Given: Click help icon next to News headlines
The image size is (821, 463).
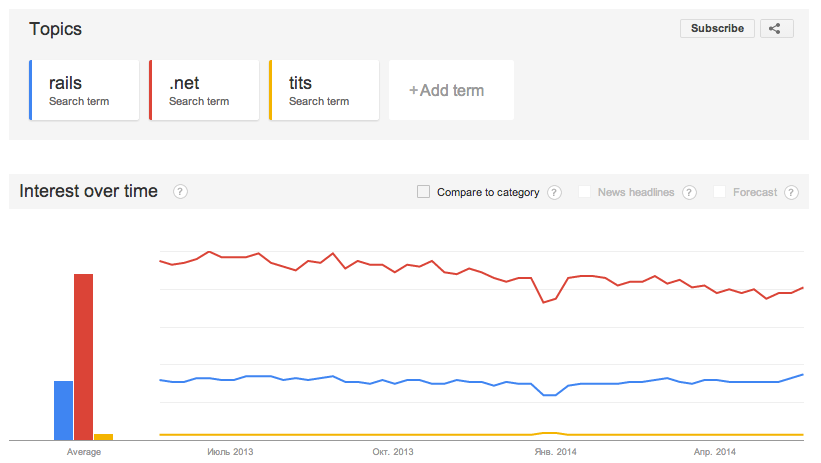Looking at the screenshot, I should [689, 192].
